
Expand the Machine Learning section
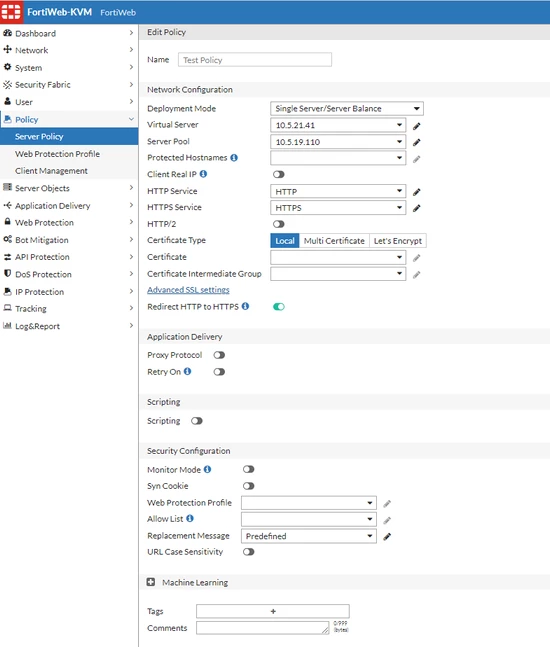coord(151,582)
